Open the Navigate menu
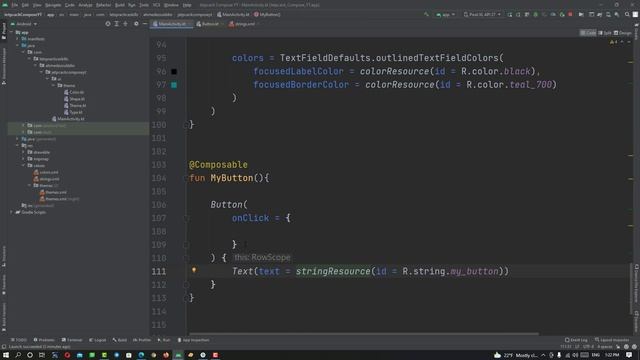This screenshot has height=360, width=640. click(53, 5)
